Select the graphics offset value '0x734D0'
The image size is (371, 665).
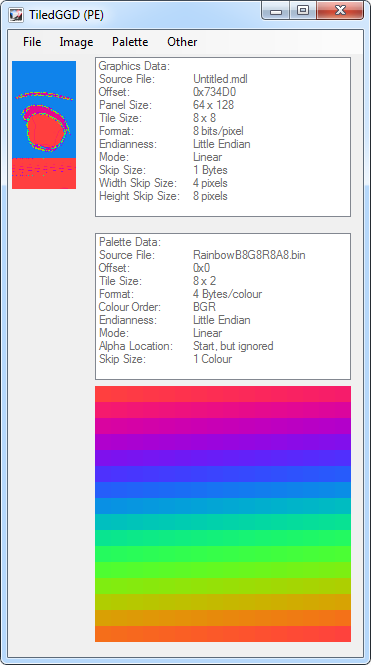click(x=215, y=92)
